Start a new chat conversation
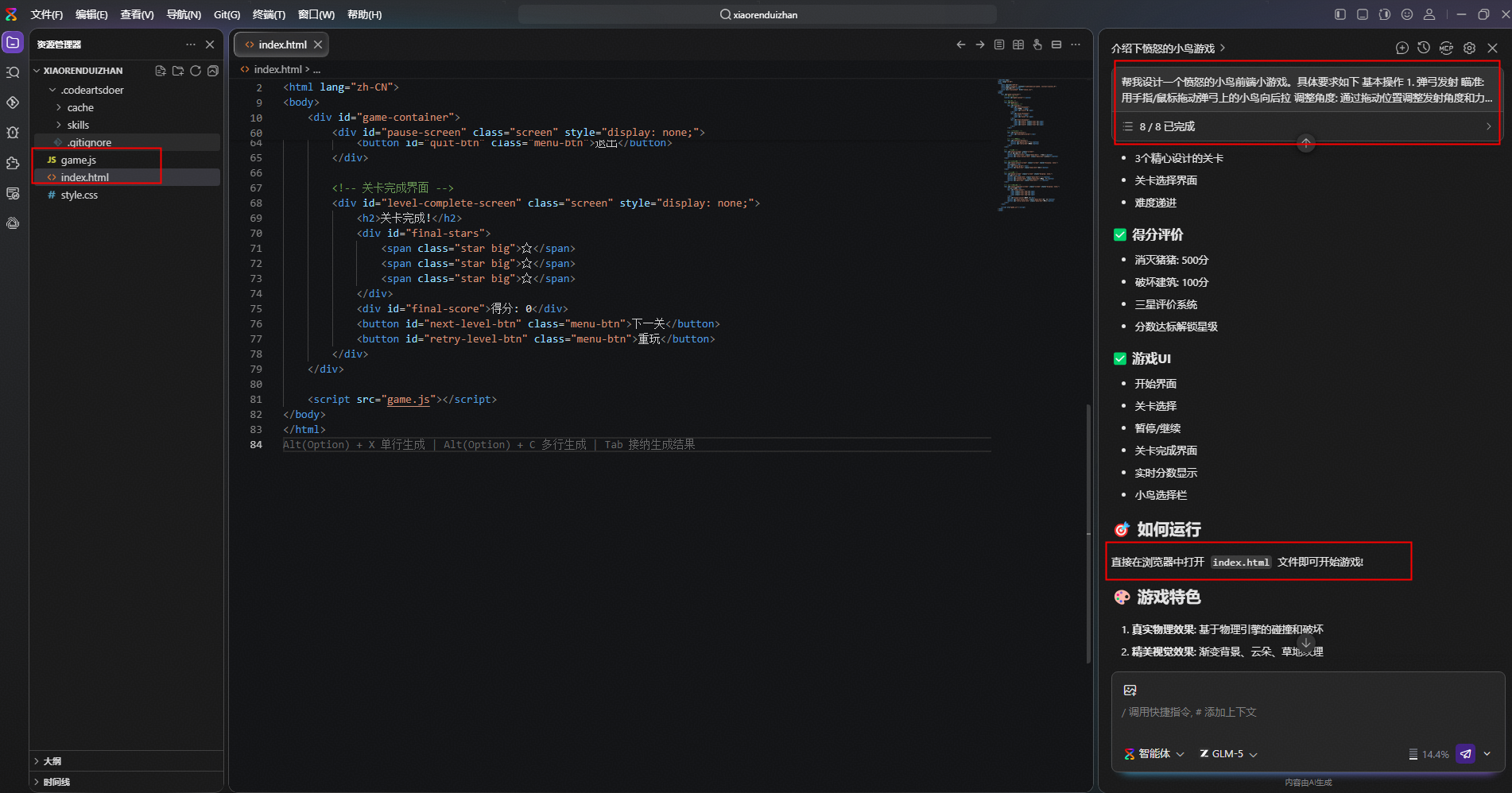The image size is (1512, 793). tap(1402, 48)
